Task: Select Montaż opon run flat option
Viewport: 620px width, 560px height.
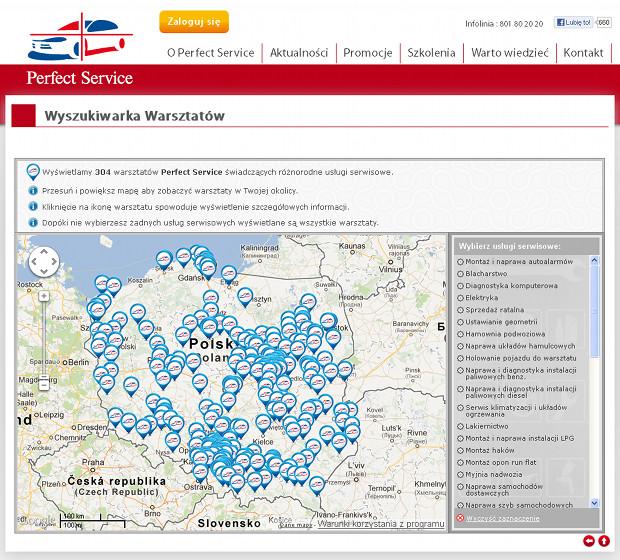Action: point(497,462)
